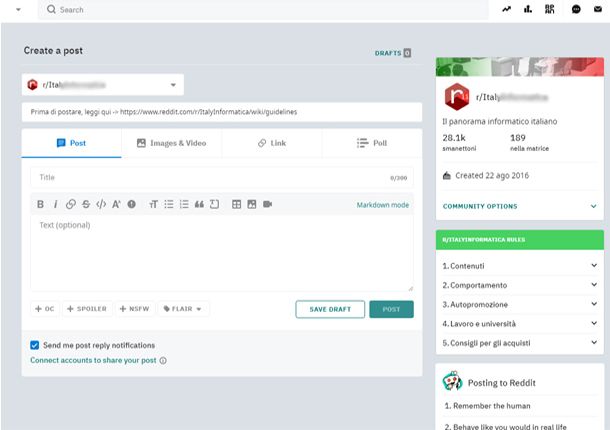Image resolution: width=610 pixels, height=430 pixels.
Task: Switch to Markdown mode
Action: (x=383, y=205)
